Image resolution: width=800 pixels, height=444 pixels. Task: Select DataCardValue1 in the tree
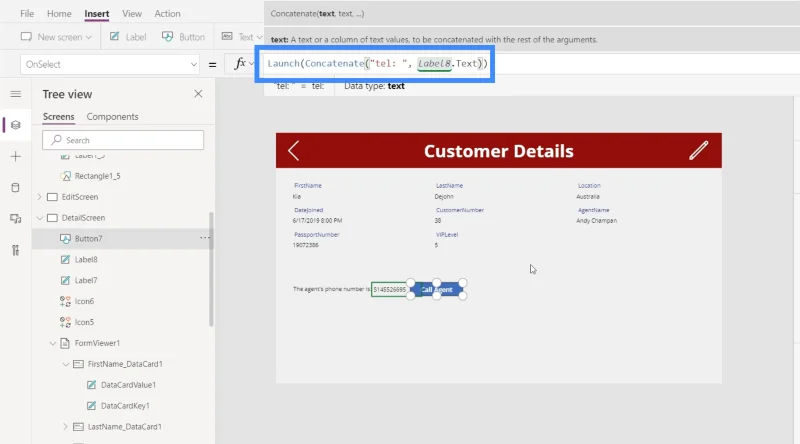pyautogui.click(x=128, y=385)
